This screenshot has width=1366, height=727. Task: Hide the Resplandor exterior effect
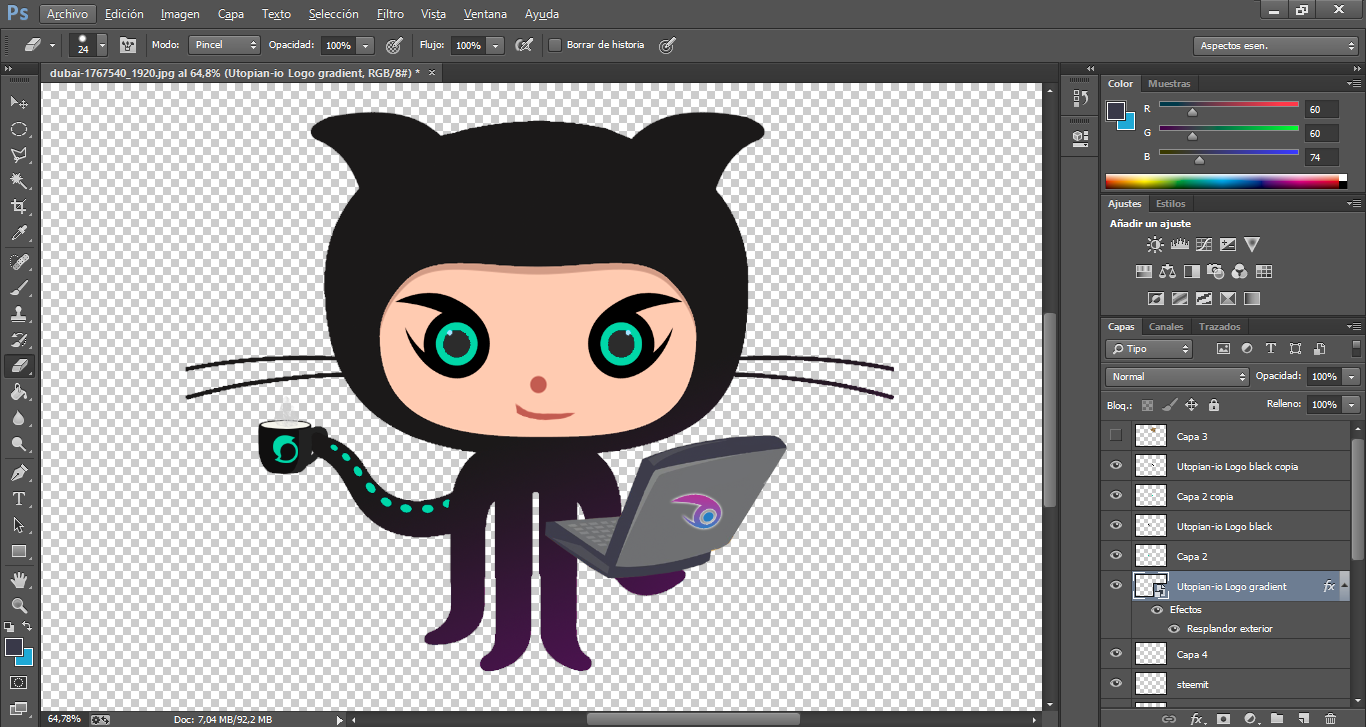point(1174,629)
